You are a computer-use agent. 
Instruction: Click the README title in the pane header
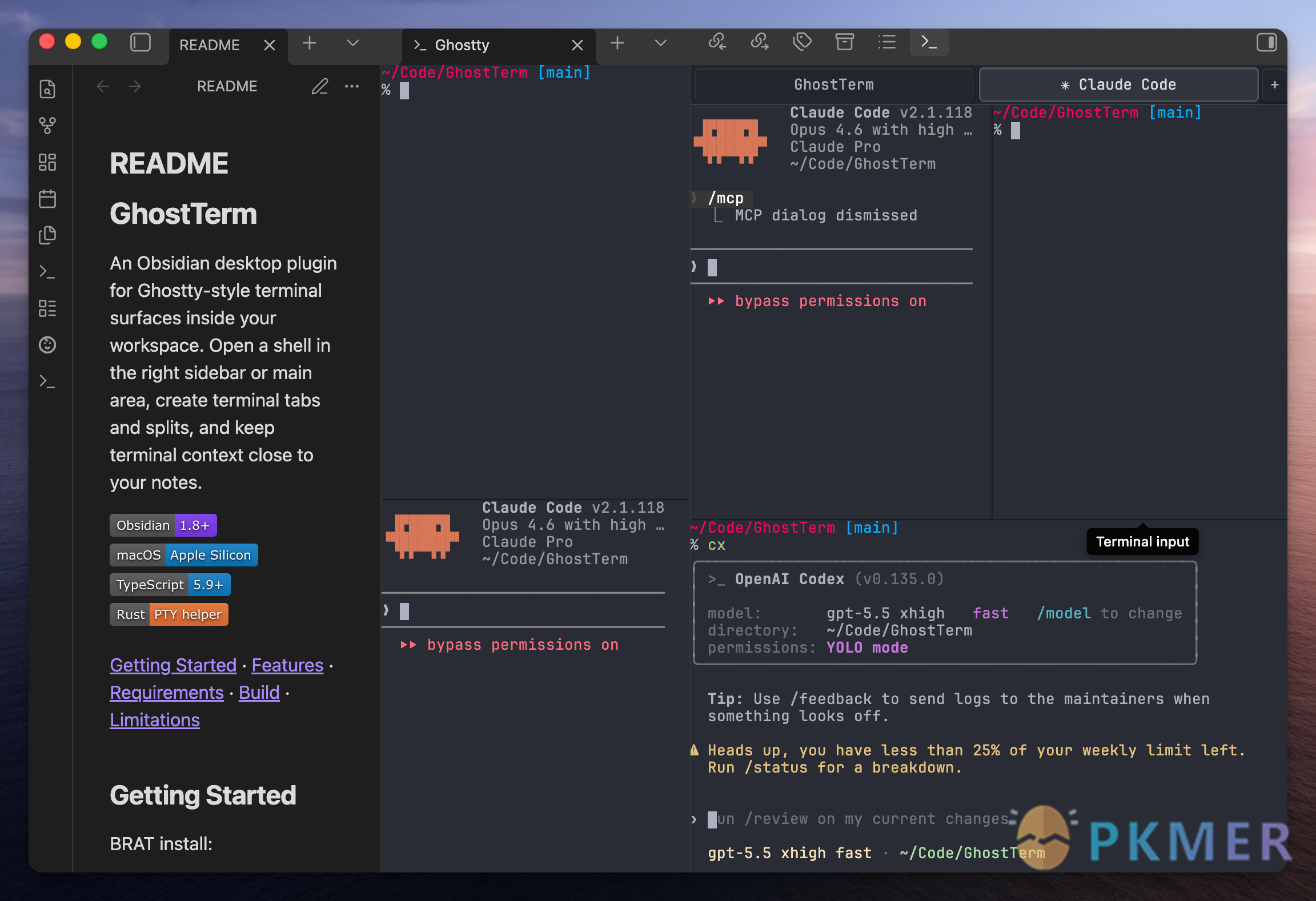click(227, 86)
